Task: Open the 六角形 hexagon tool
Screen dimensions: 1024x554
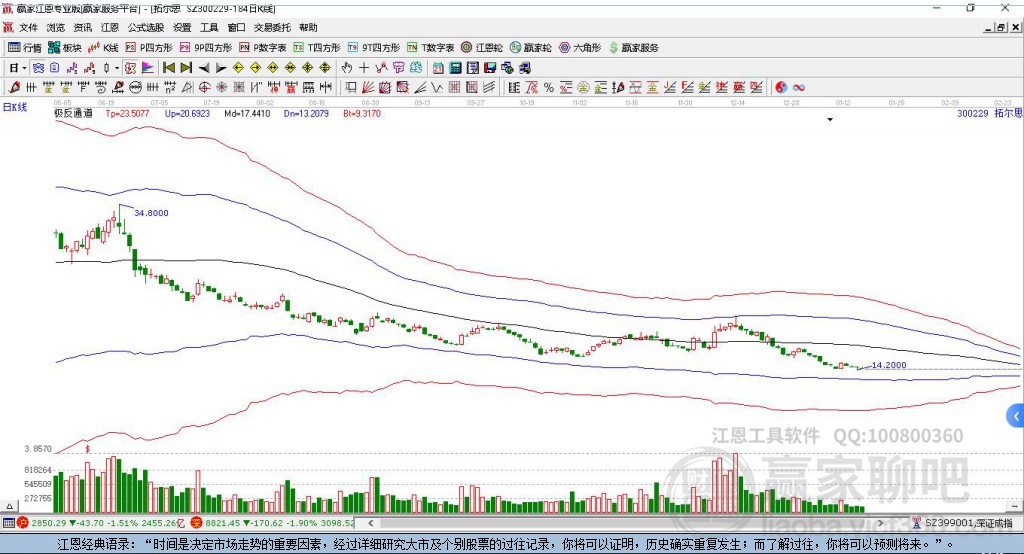Action: pos(580,48)
